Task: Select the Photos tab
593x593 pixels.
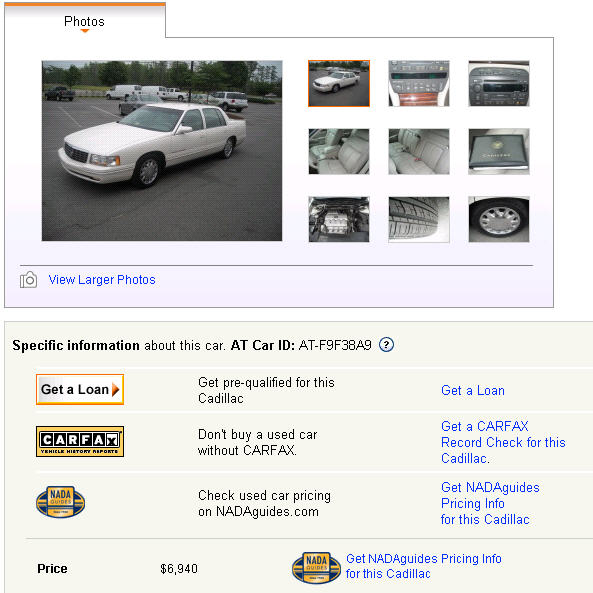Action: (84, 21)
